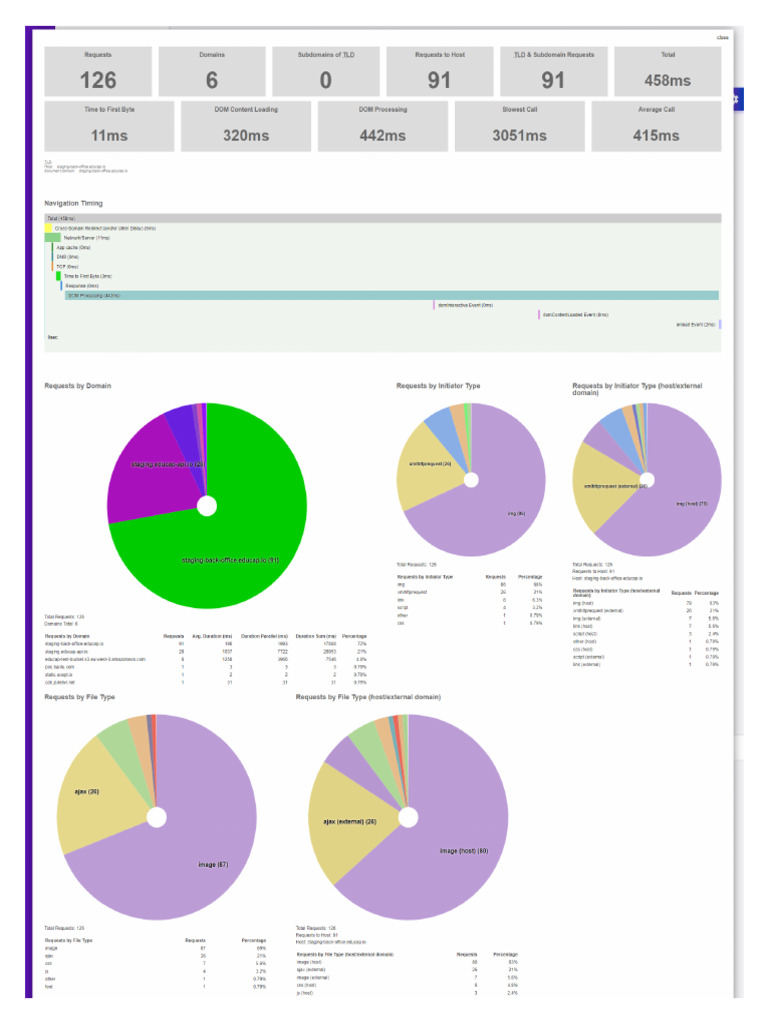
Task: Select the script row in initiator type table
Action: 470,607
